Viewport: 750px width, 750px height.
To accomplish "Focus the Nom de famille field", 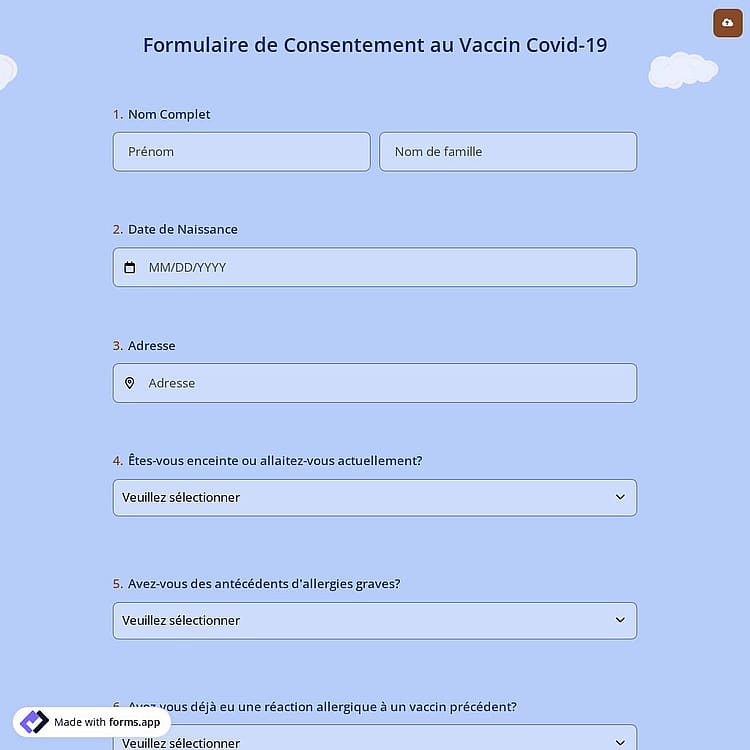I will click(508, 152).
